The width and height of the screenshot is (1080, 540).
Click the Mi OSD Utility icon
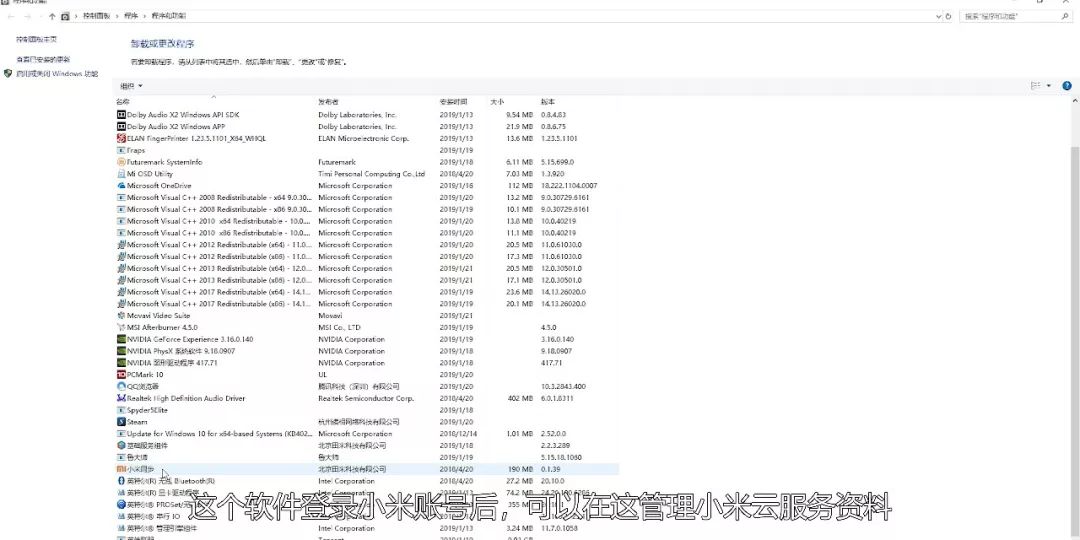pyautogui.click(x=121, y=174)
